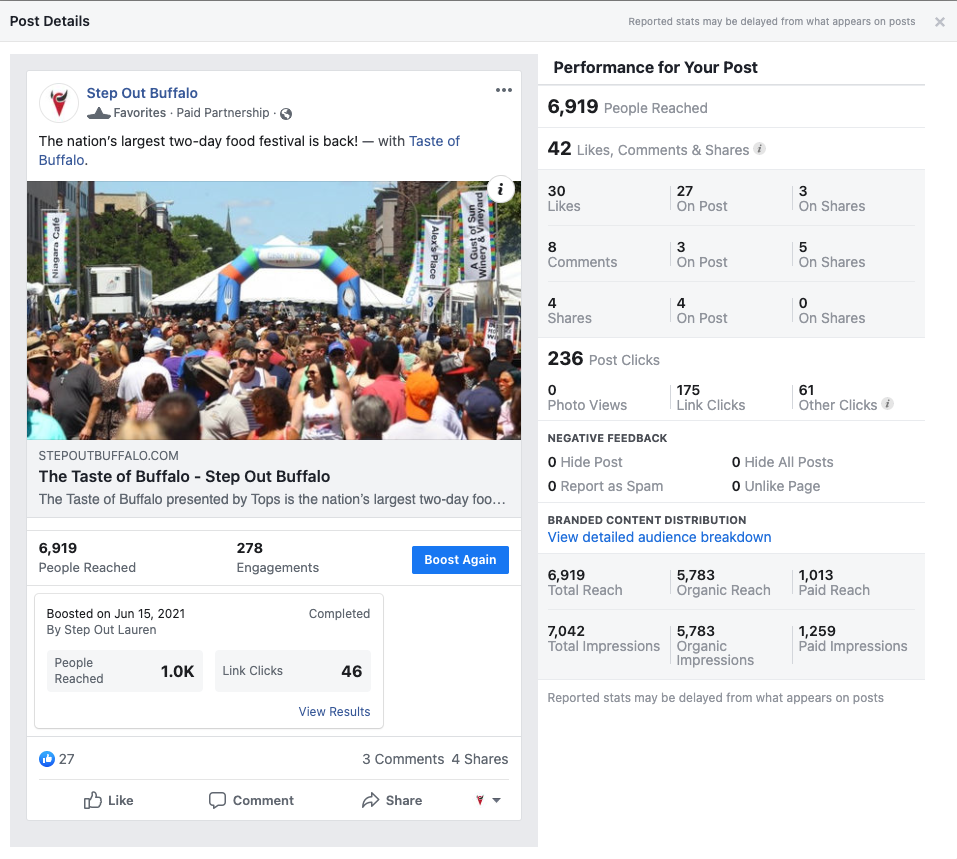This screenshot has width=957, height=859.
Task: Click the Paid Partnership label
Action: coord(223,113)
